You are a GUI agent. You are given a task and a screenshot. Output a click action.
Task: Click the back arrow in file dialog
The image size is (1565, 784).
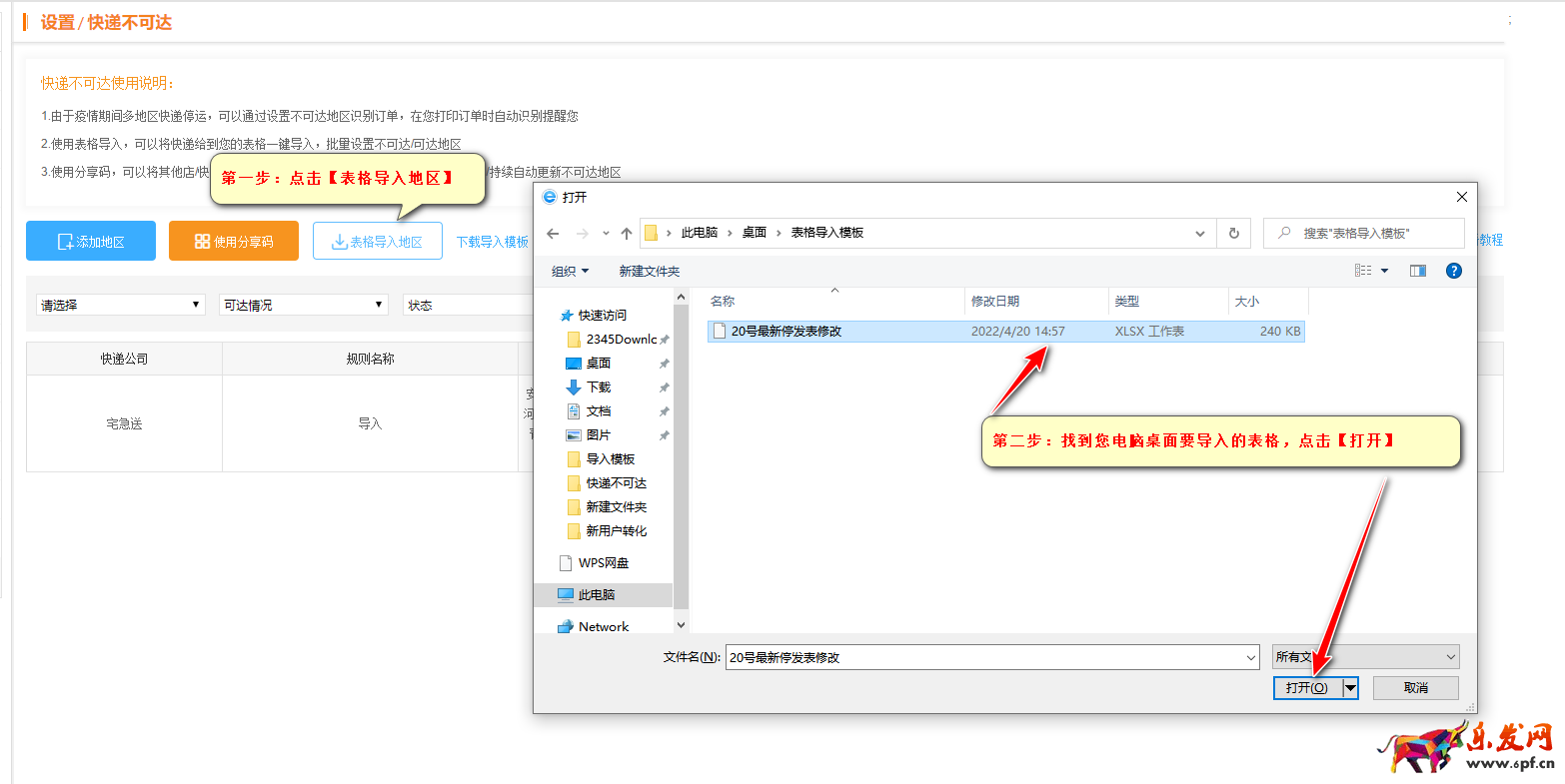(553, 233)
